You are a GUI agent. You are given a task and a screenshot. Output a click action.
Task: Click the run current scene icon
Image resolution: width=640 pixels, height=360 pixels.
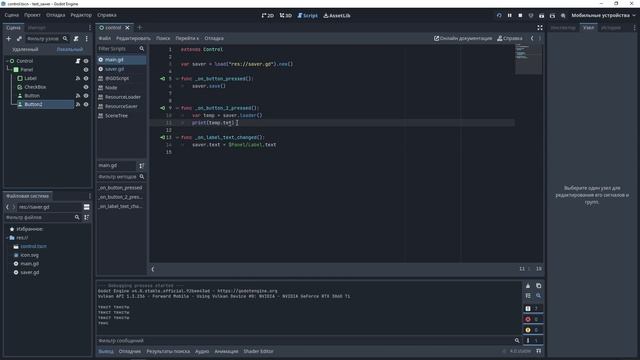541,16
